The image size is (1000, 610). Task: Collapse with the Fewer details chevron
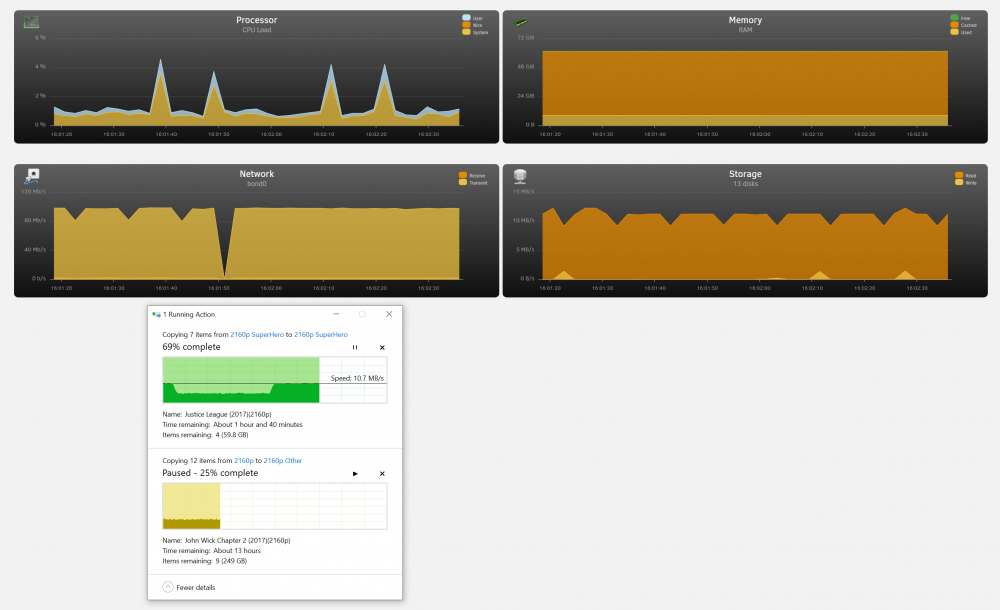tap(168, 587)
